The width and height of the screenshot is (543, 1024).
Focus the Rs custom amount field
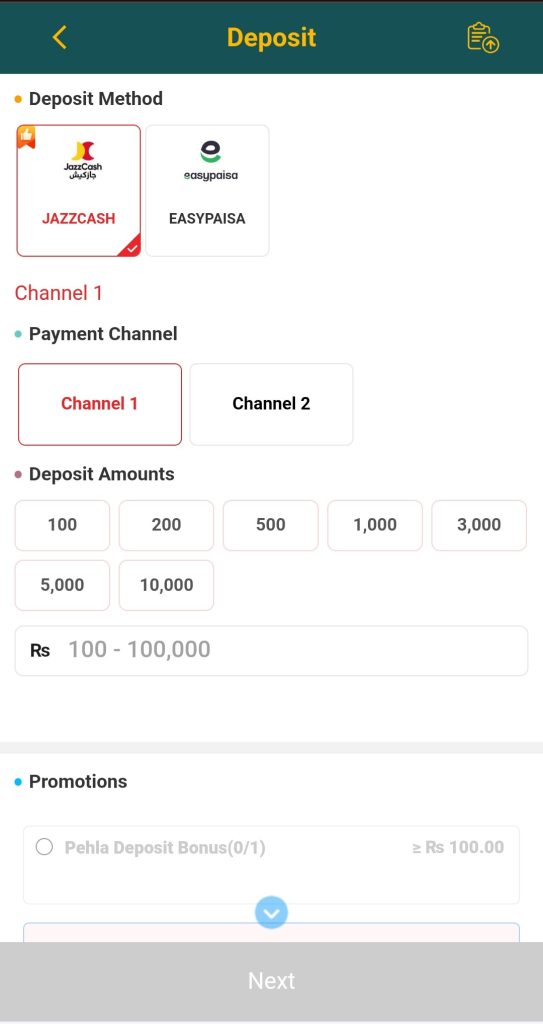click(x=271, y=650)
